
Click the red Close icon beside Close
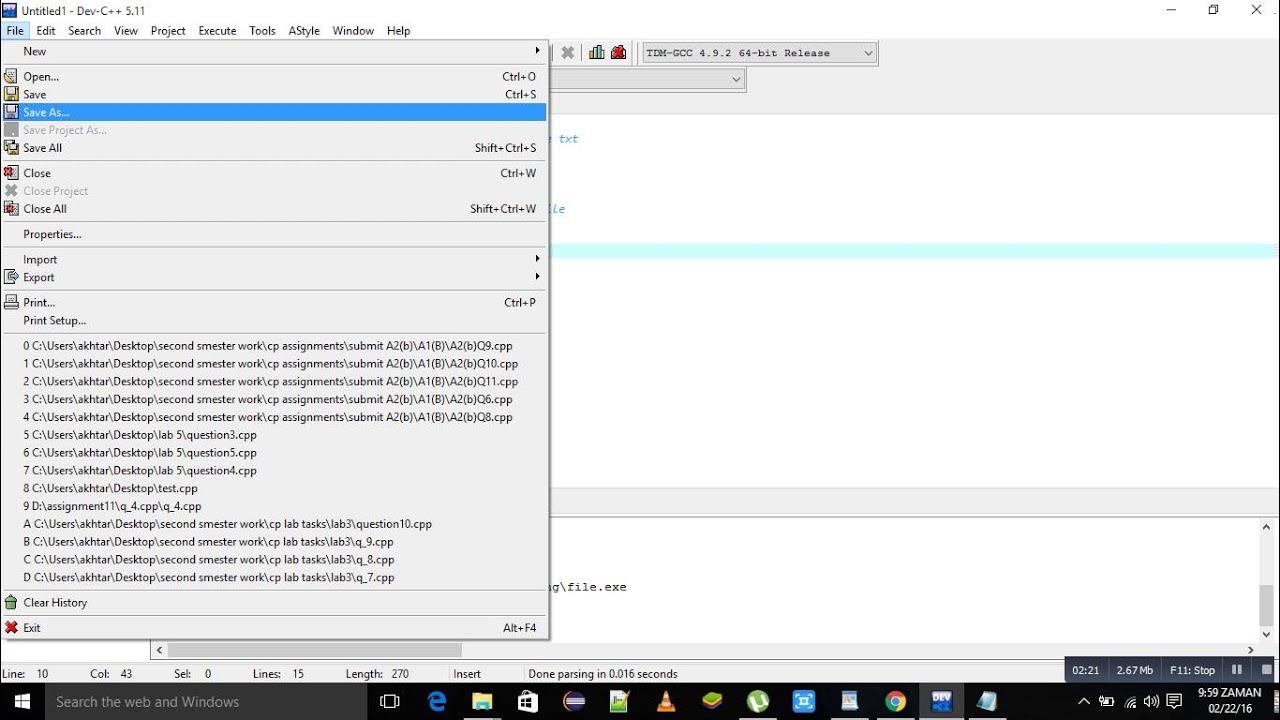coord(11,173)
